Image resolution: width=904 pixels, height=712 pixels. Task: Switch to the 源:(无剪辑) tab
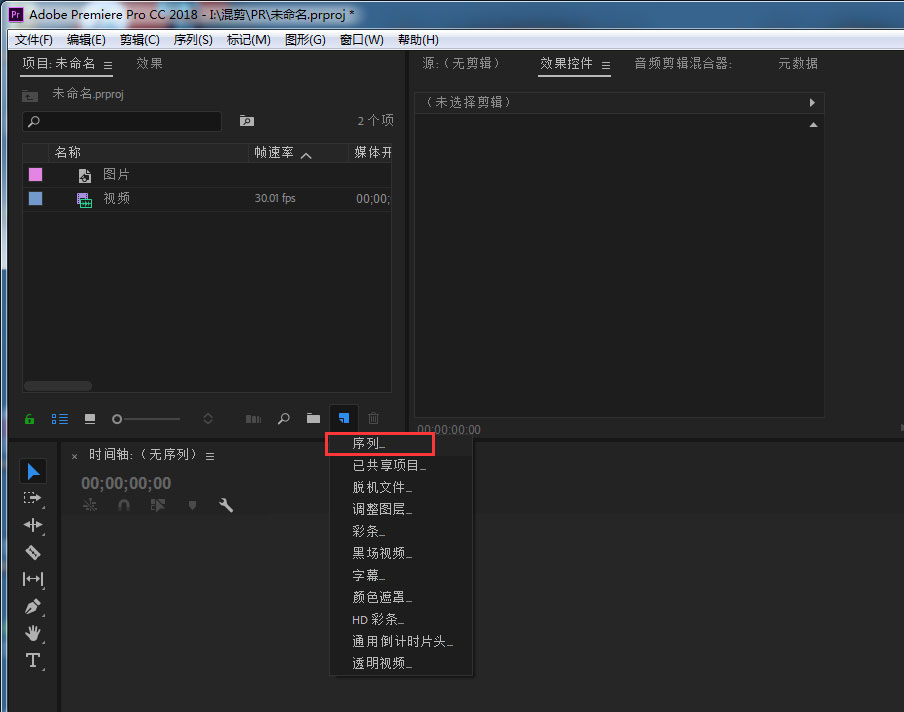click(461, 63)
